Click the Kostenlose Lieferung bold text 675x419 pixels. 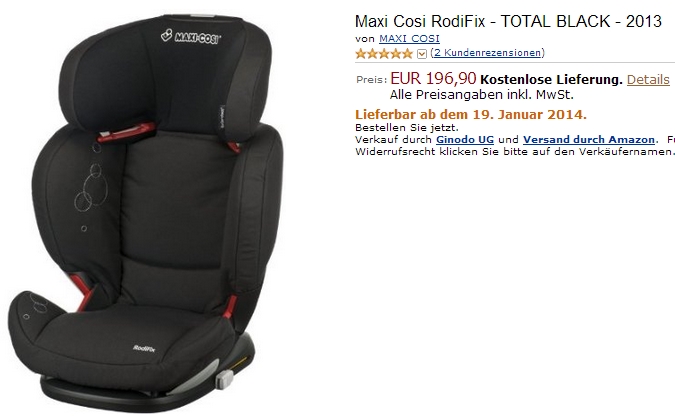click(551, 80)
